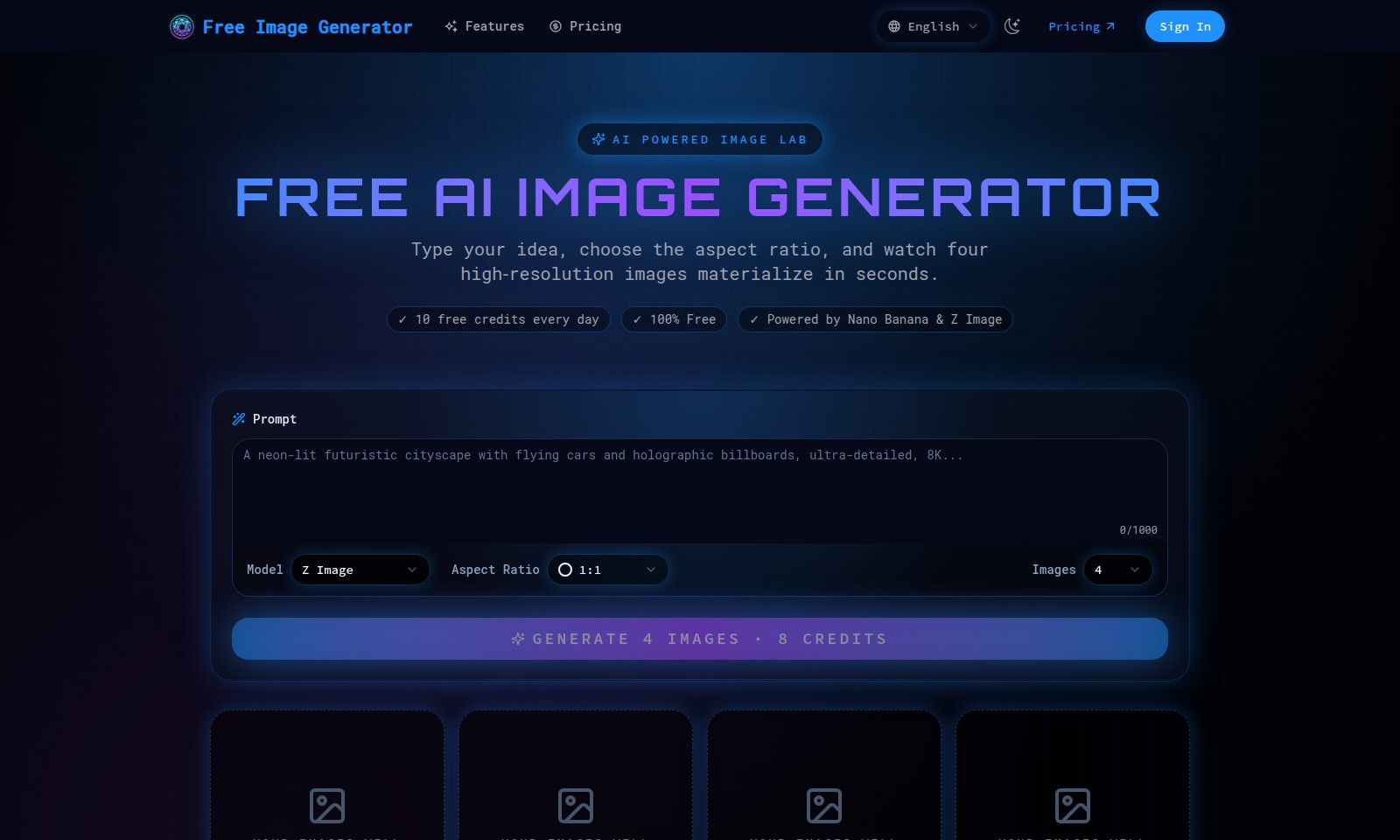The height and width of the screenshot is (840, 1400).
Task: Click the Sign In button
Action: tap(1185, 26)
